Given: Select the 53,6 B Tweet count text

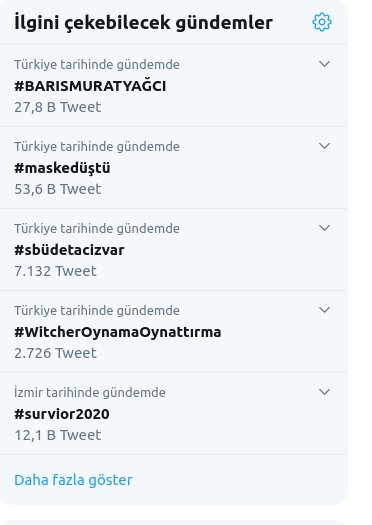Looking at the screenshot, I should [x=58, y=189].
